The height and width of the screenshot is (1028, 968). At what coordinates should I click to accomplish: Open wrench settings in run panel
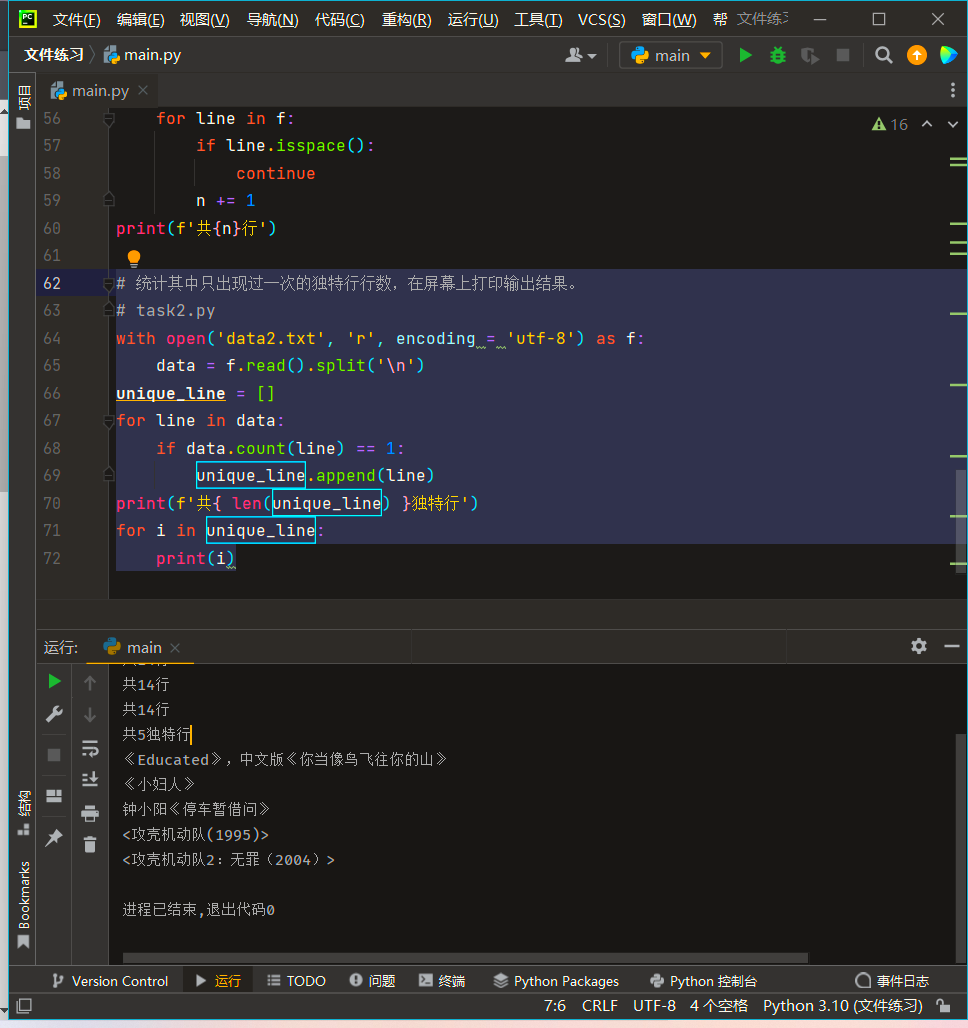click(x=54, y=714)
